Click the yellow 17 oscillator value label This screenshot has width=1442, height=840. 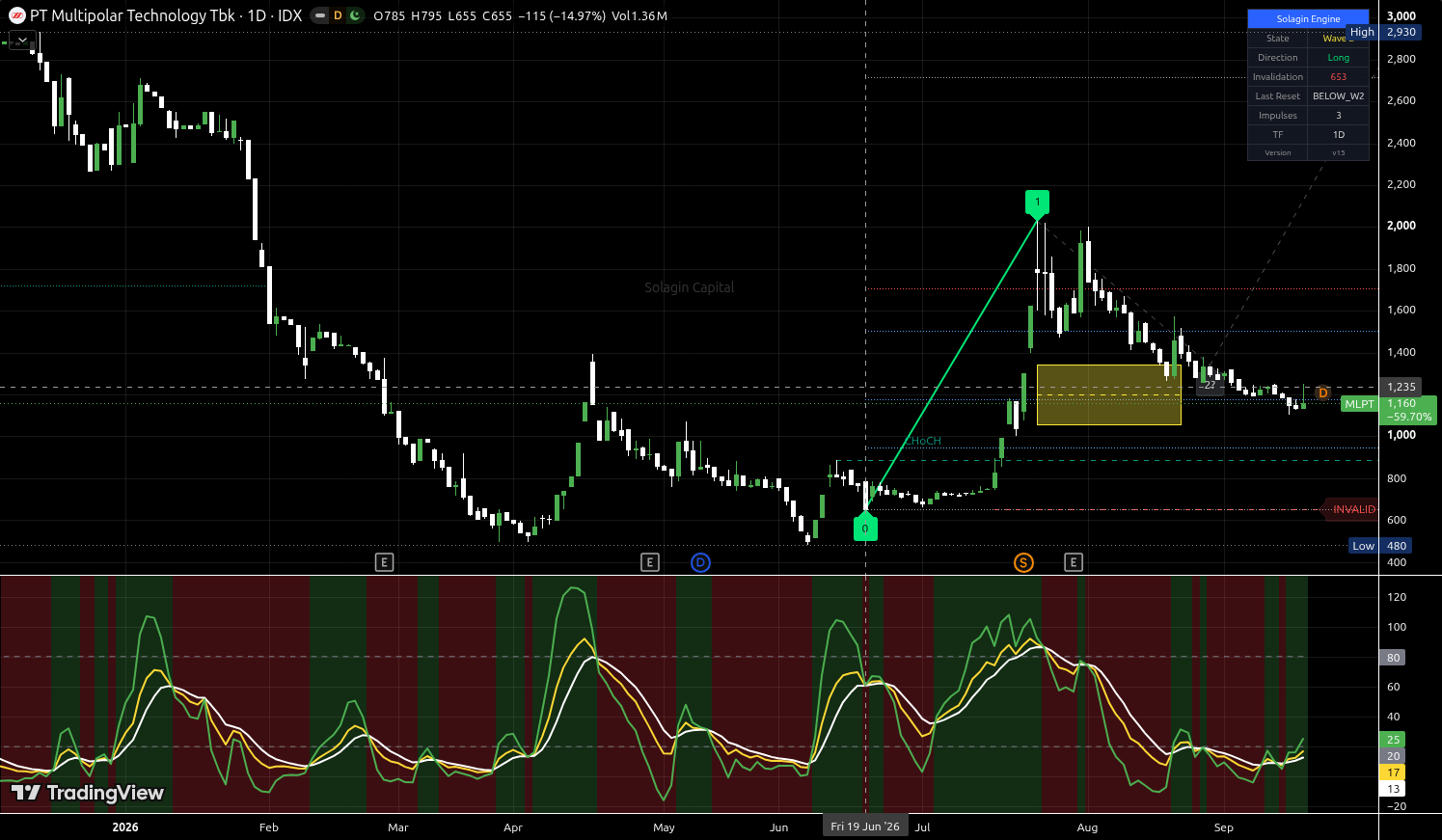pyautogui.click(x=1393, y=772)
